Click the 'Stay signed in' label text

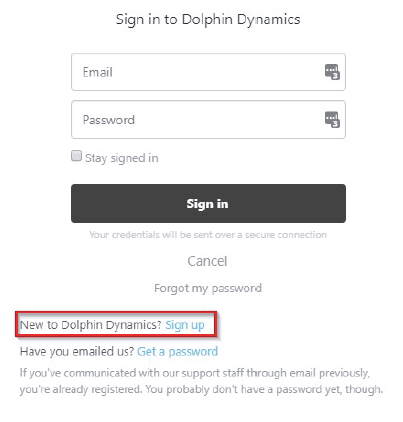point(122,158)
